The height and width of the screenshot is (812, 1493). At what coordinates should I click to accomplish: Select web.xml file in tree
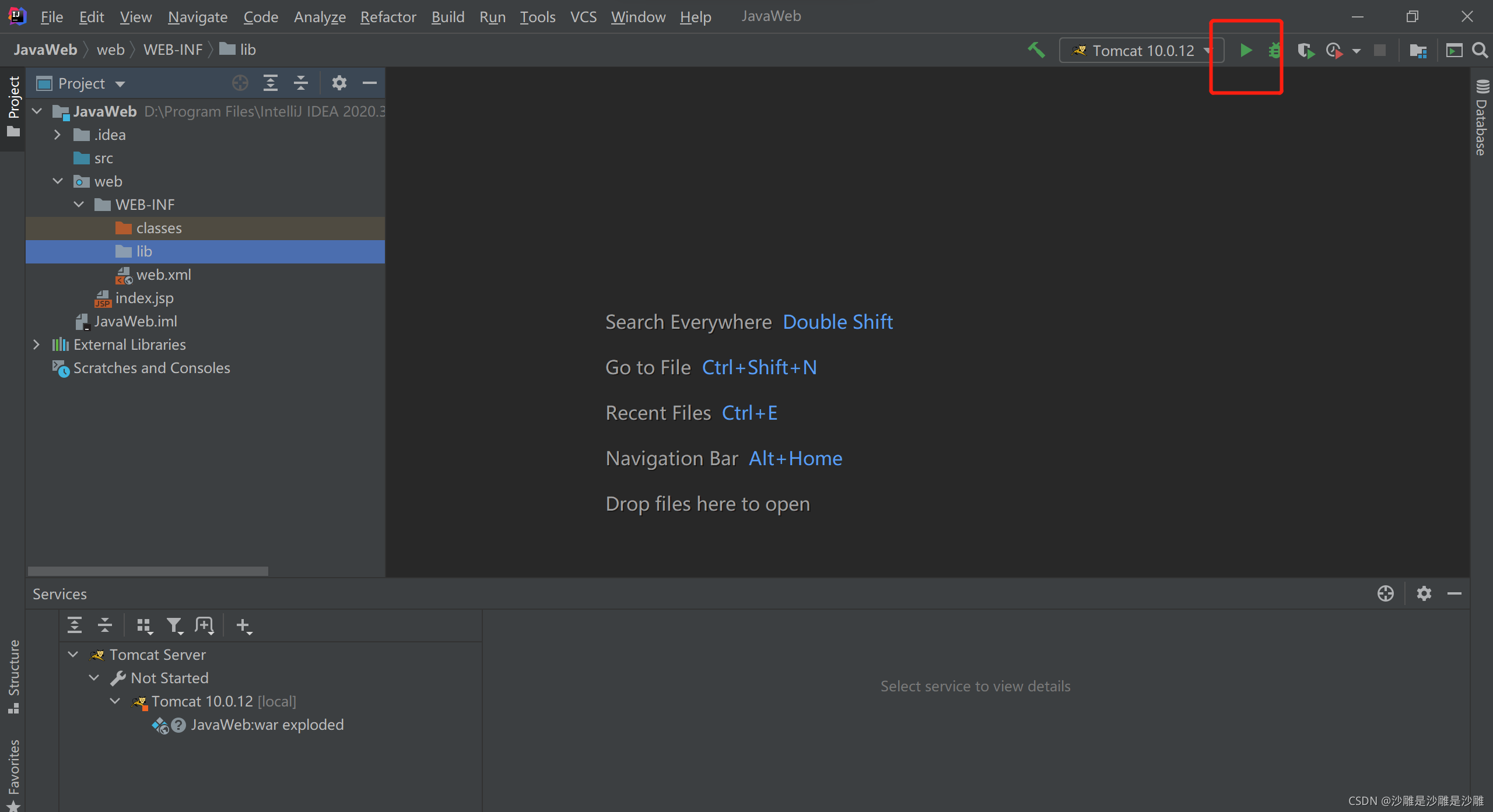[x=163, y=275]
